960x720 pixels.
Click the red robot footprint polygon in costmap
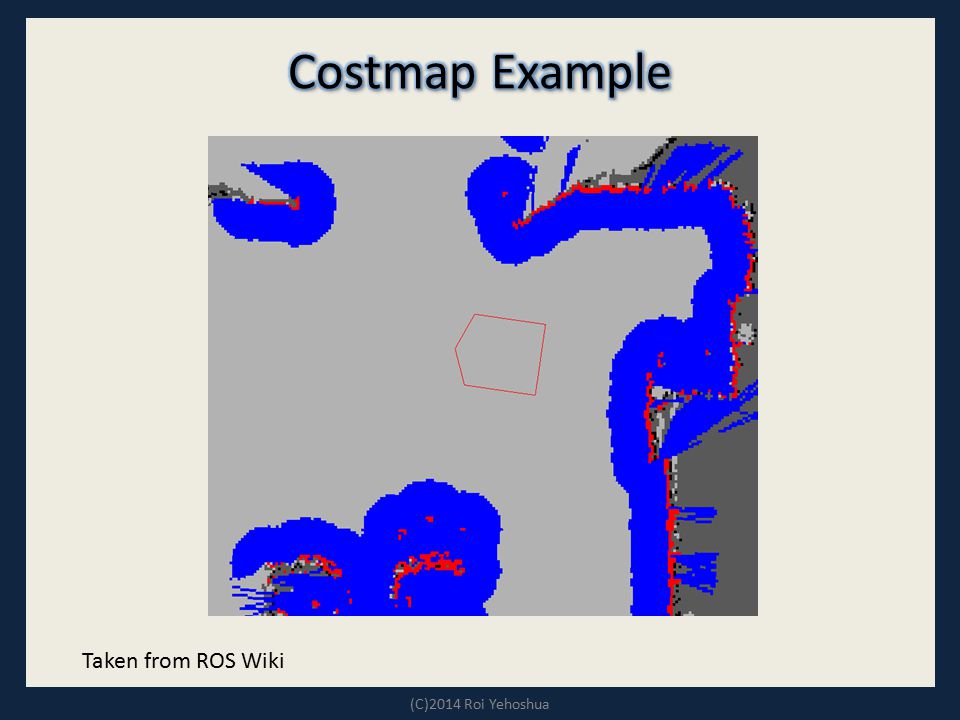[500, 354]
